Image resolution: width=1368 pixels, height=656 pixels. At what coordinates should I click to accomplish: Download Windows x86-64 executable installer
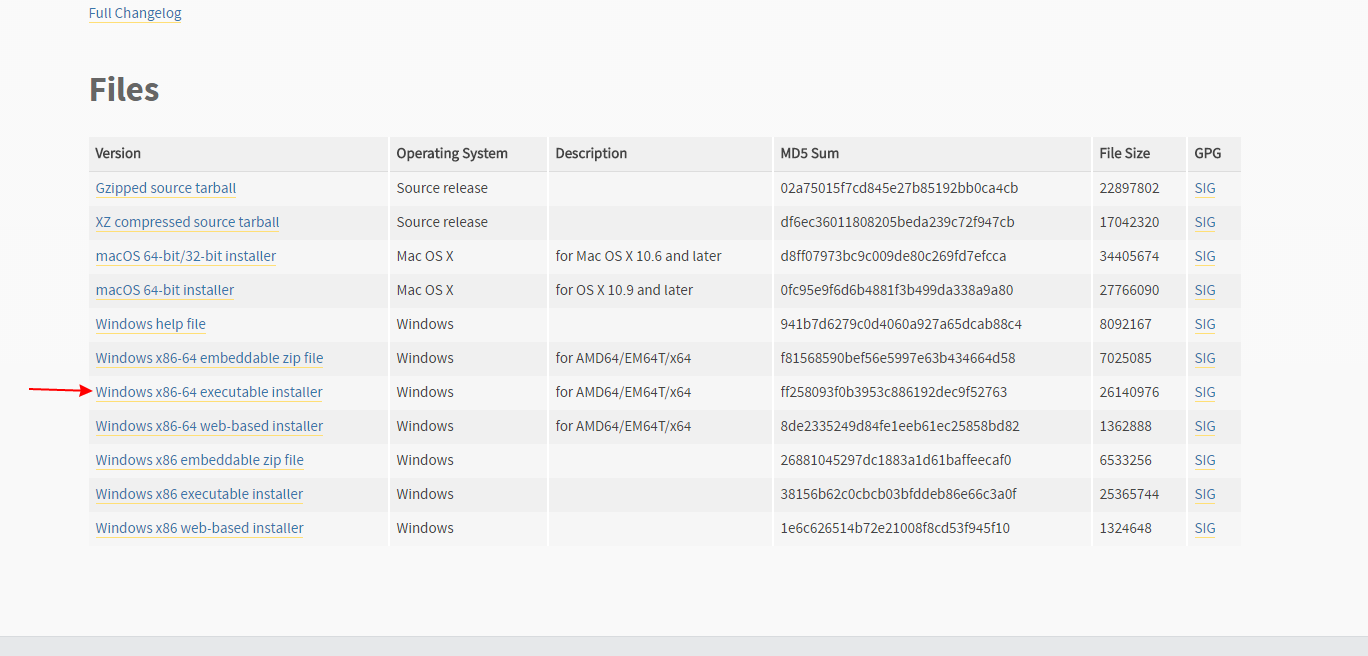pos(209,392)
